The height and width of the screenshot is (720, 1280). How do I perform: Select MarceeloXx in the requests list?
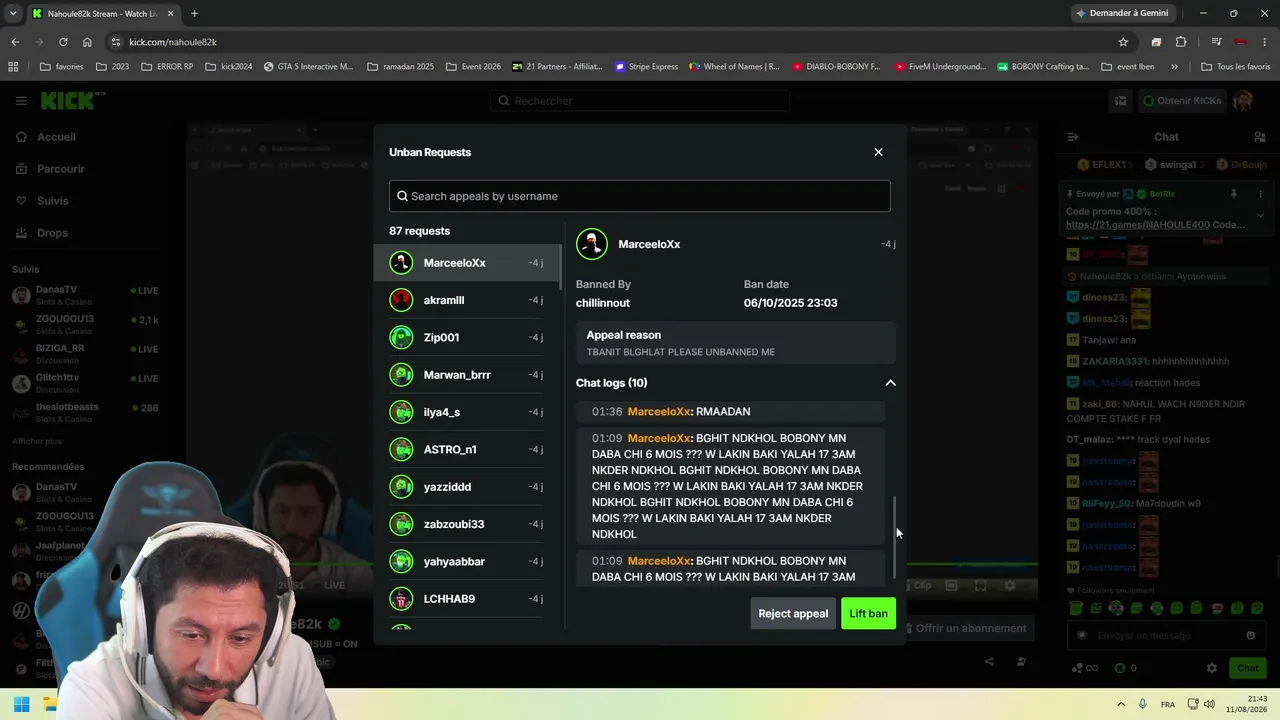(x=467, y=263)
